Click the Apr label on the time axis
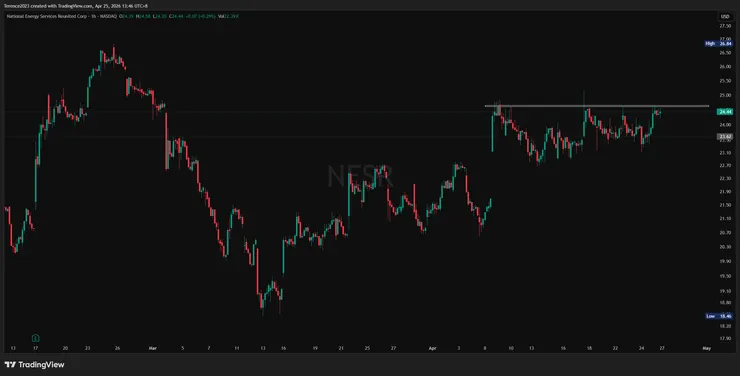This screenshot has height=376, width=740. (432, 348)
